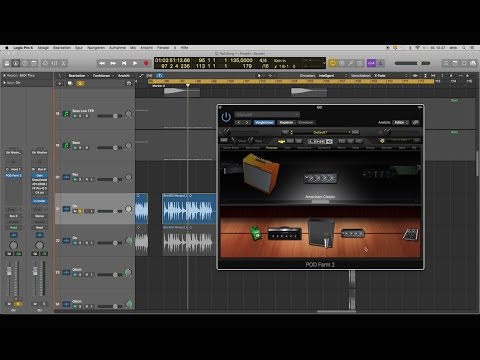Toggle the yellow Cycle mode button
This screenshot has width=480, height=360.
pyautogui.click(x=333, y=63)
